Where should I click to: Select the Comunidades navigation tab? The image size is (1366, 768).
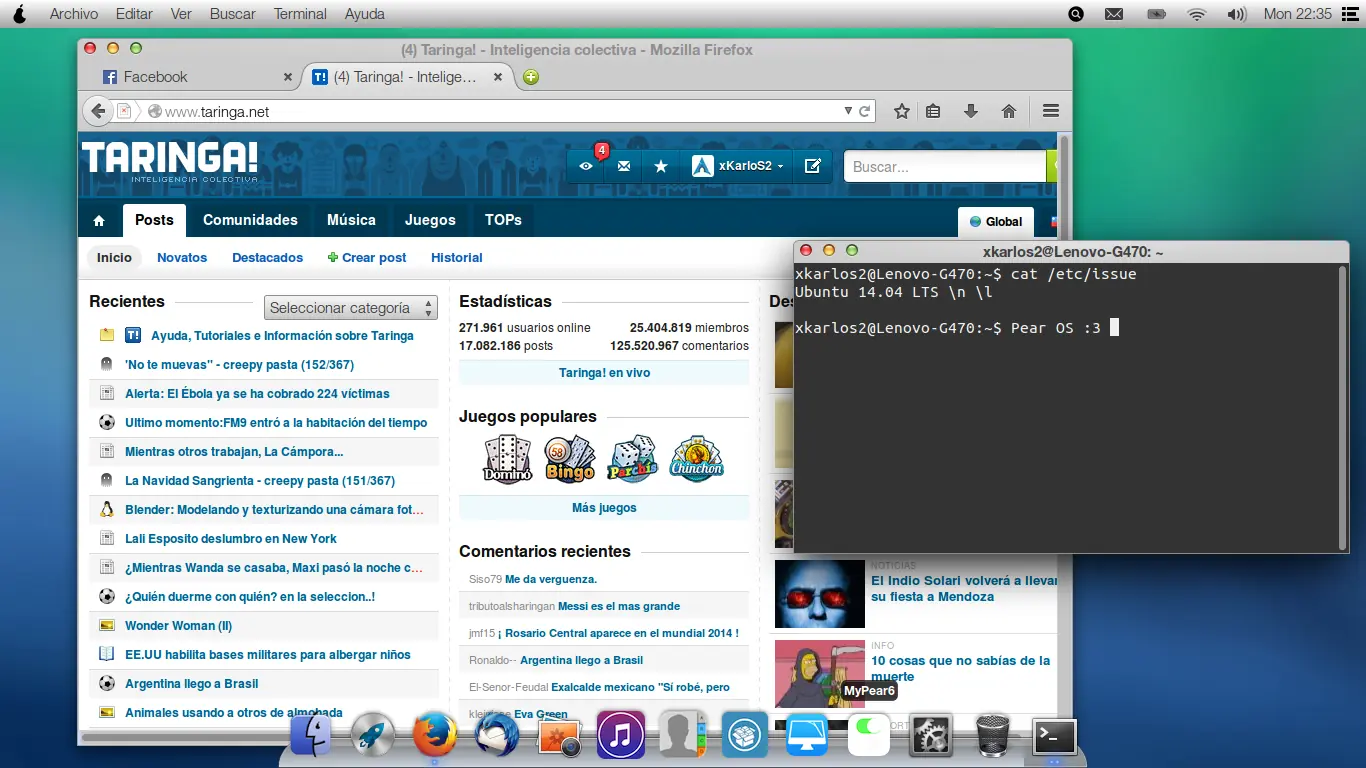(250, 220)
